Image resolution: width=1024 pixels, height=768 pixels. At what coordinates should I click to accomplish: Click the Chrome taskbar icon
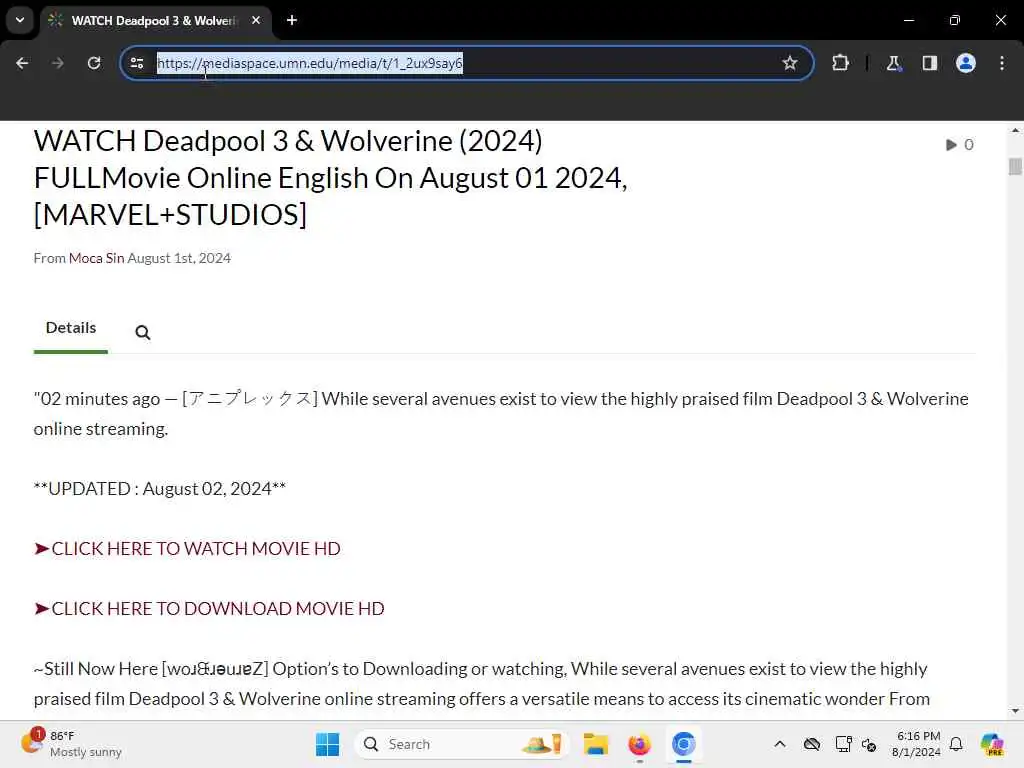tap(683, 744)
